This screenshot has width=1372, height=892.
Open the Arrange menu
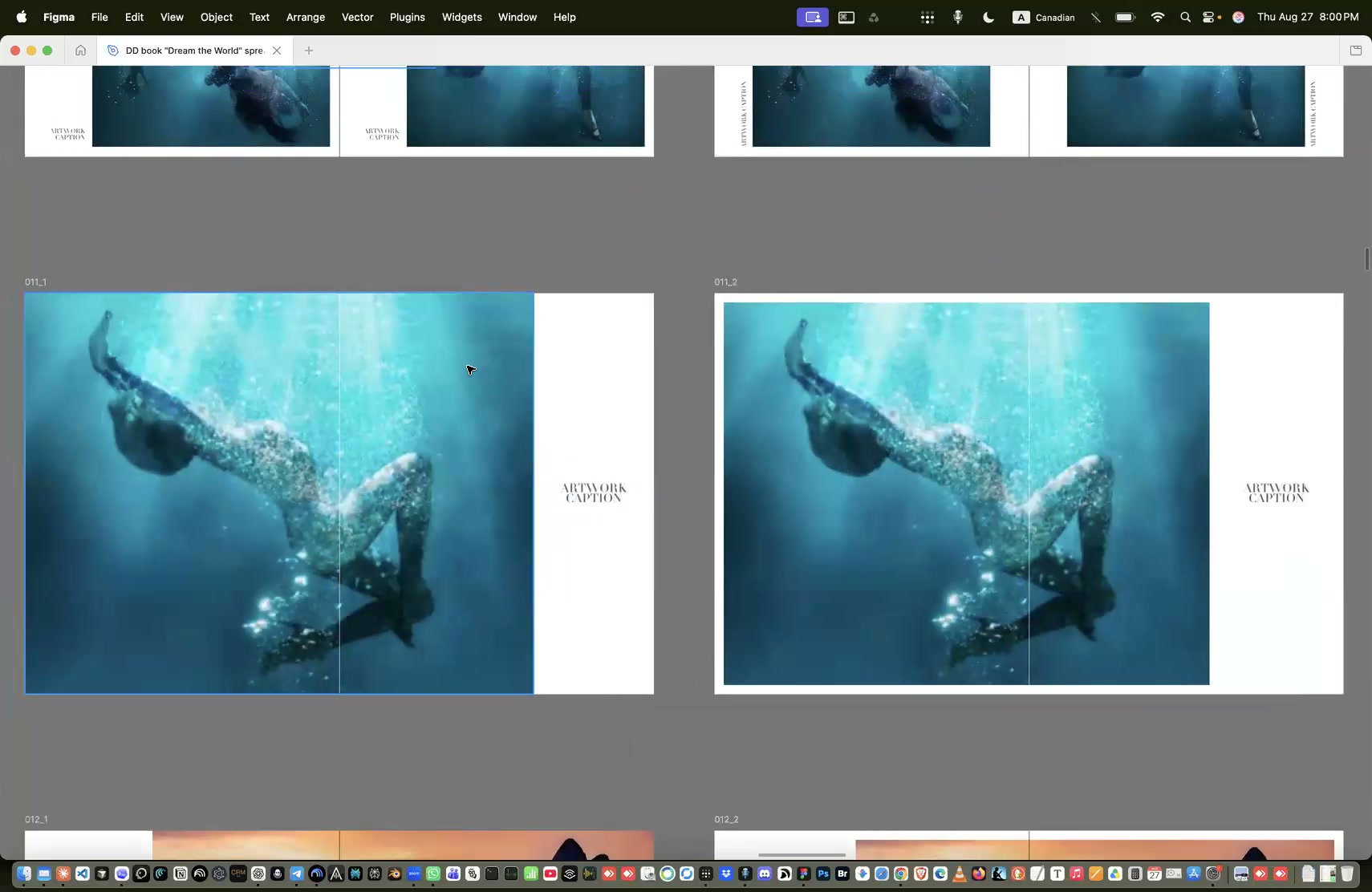306,17
